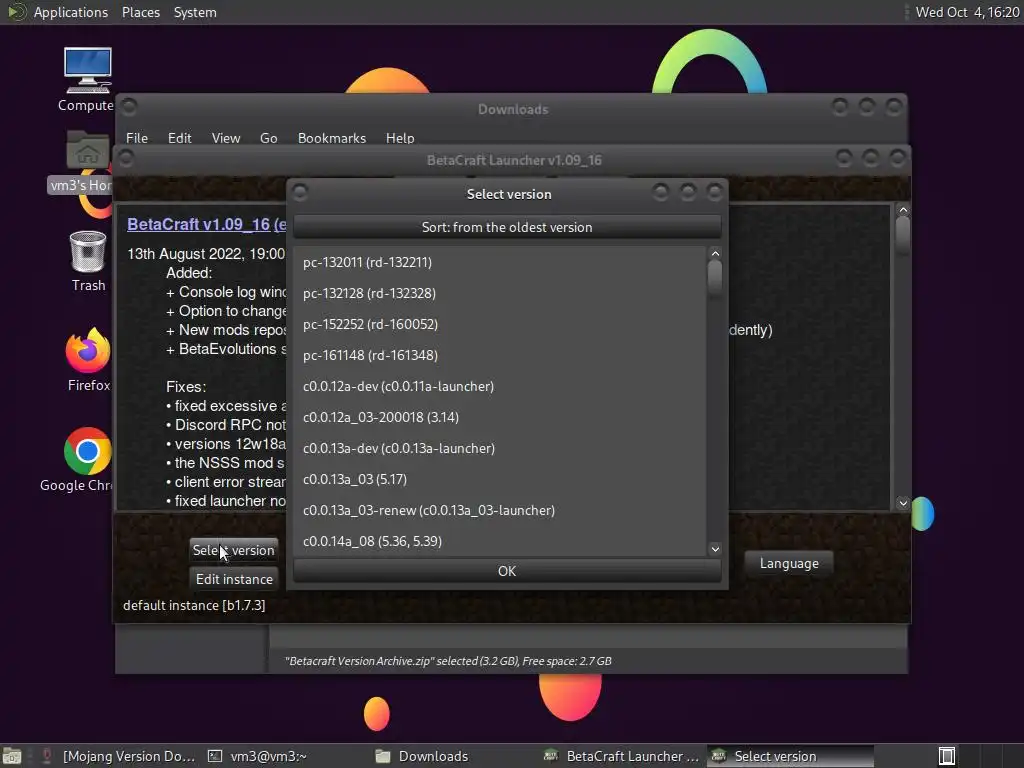Click the Language button
The image size is (1024, 768).
tap(789, 564)
